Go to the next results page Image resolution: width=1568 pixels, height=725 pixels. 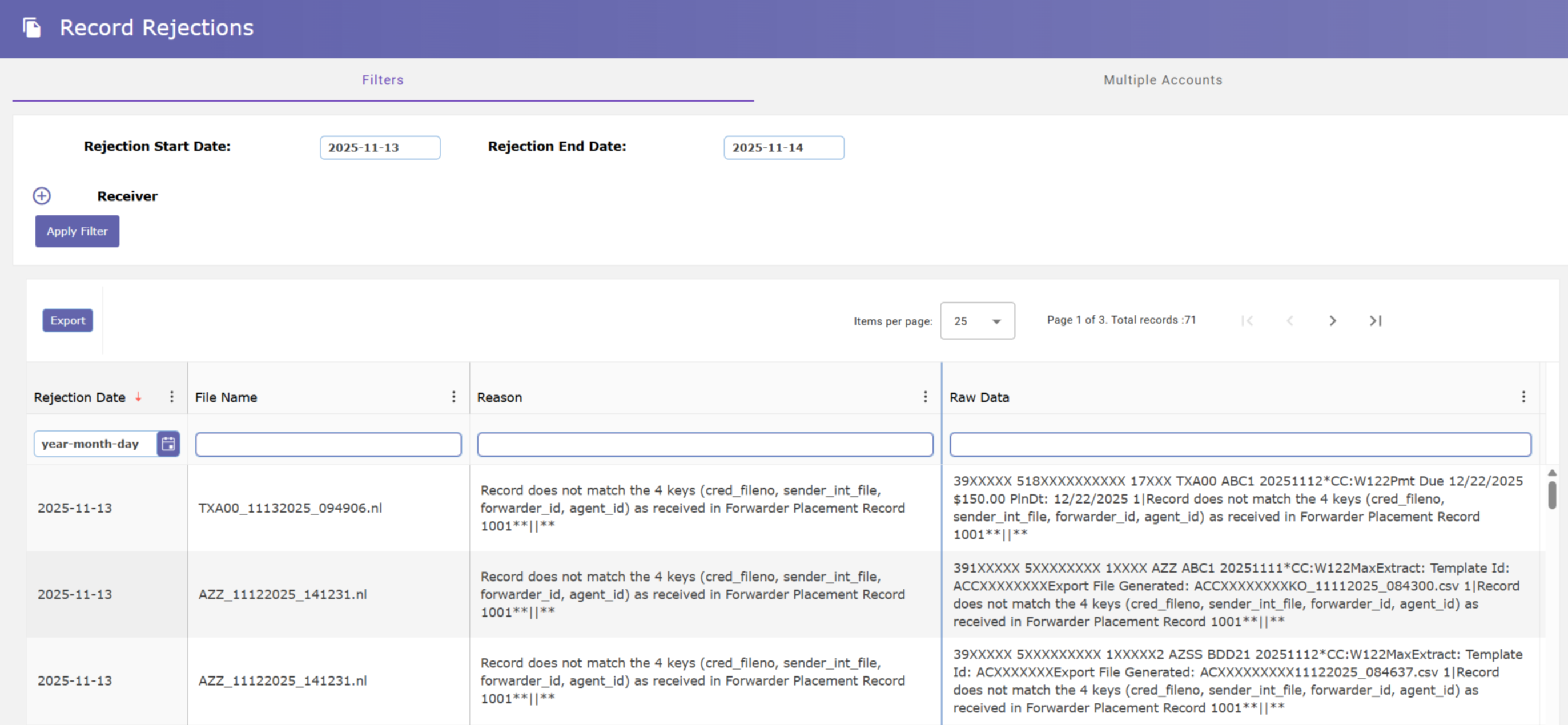[x=1332, y=321]
